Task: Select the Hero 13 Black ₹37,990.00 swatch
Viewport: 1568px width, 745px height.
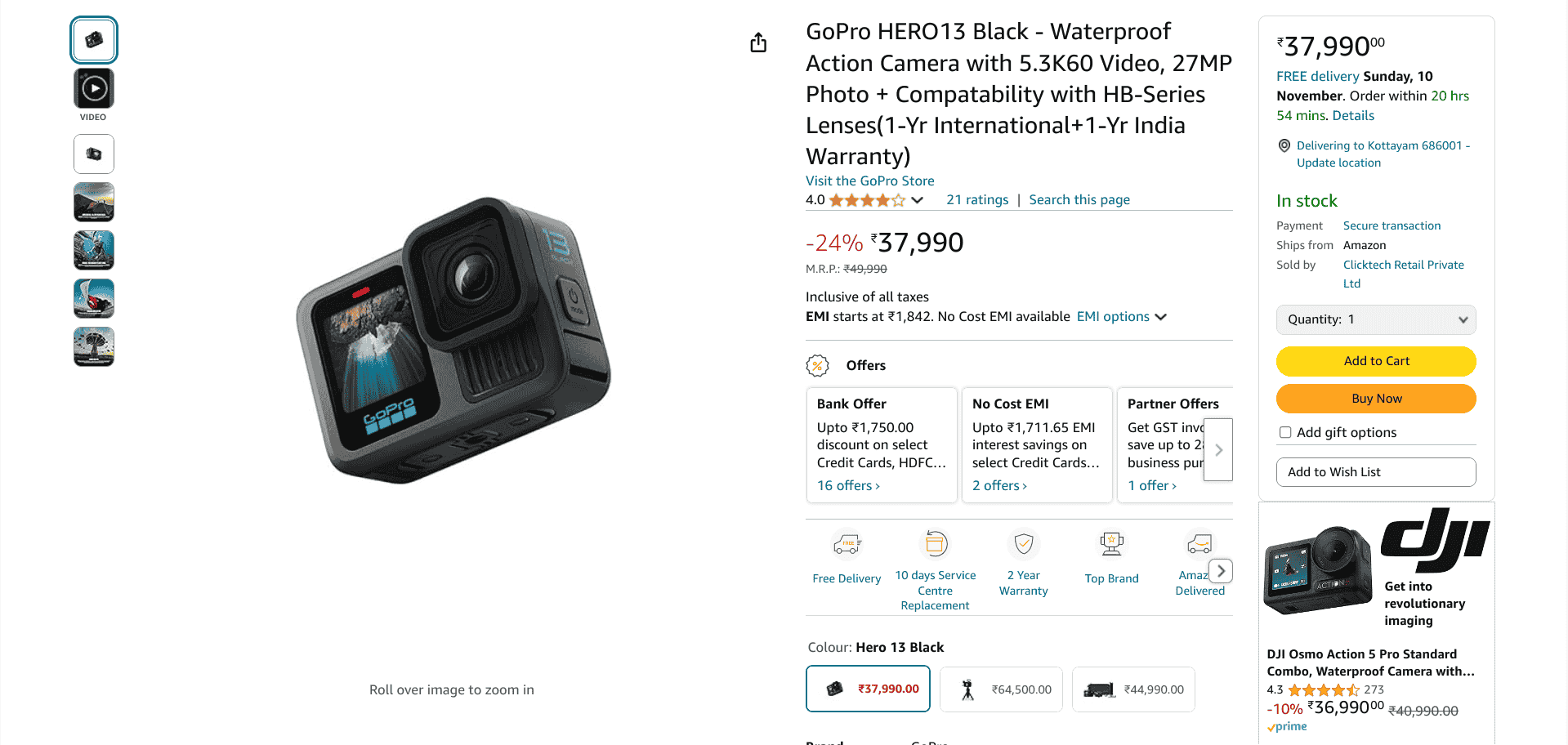Action: click(868, 689)
